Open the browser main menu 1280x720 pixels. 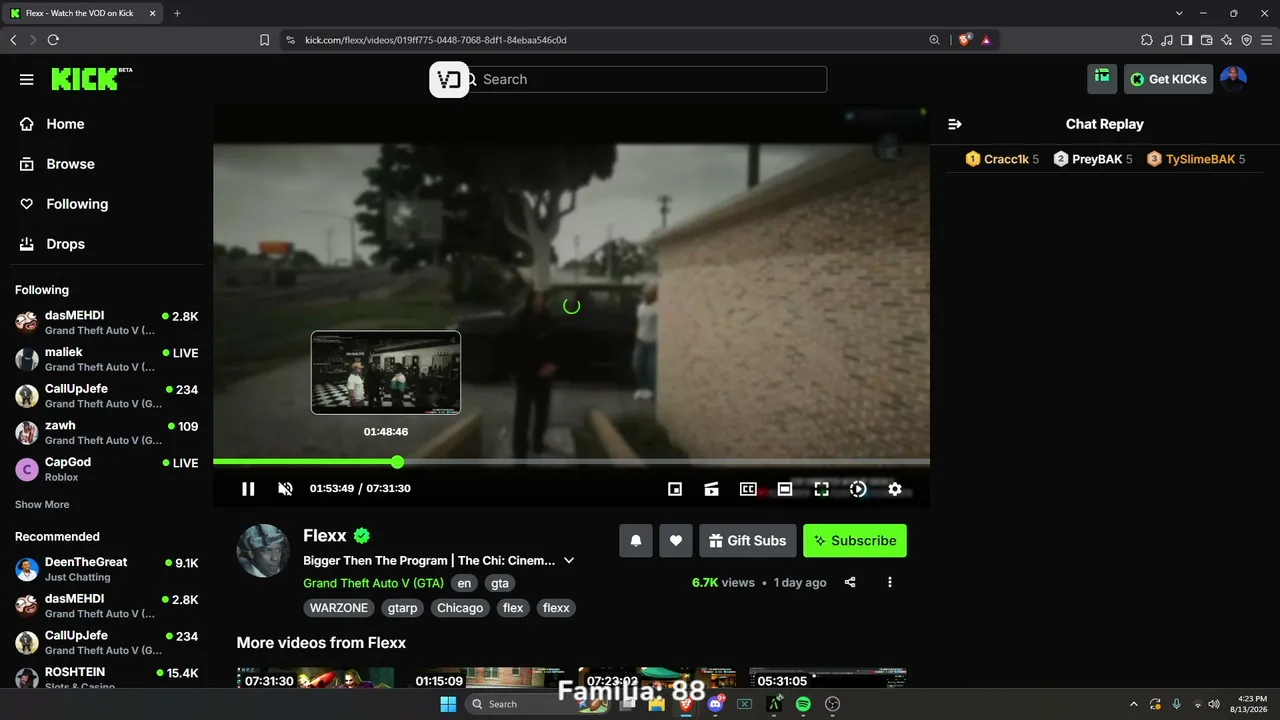click(x=1266, y=40)
